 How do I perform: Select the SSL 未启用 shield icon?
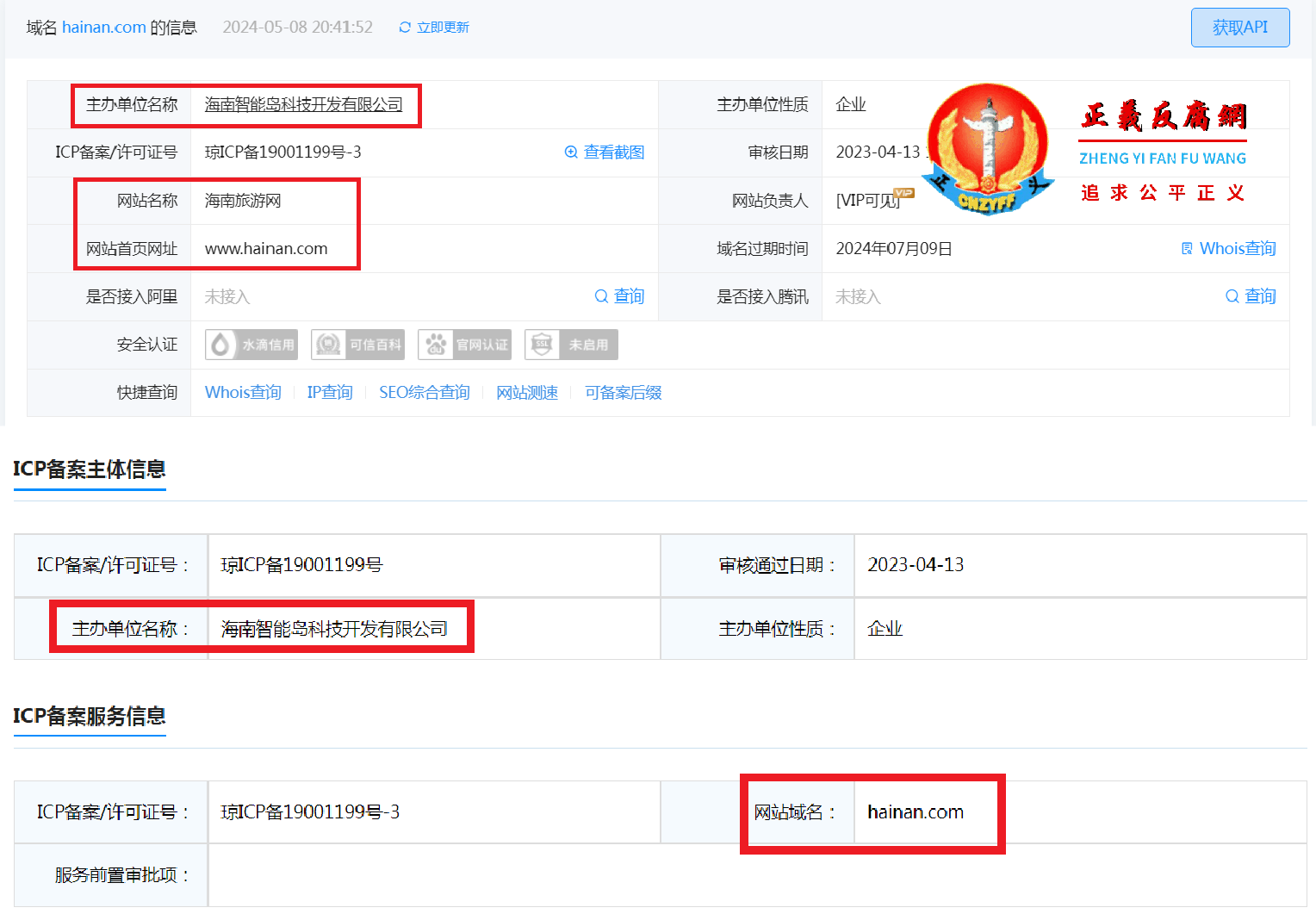543,344
